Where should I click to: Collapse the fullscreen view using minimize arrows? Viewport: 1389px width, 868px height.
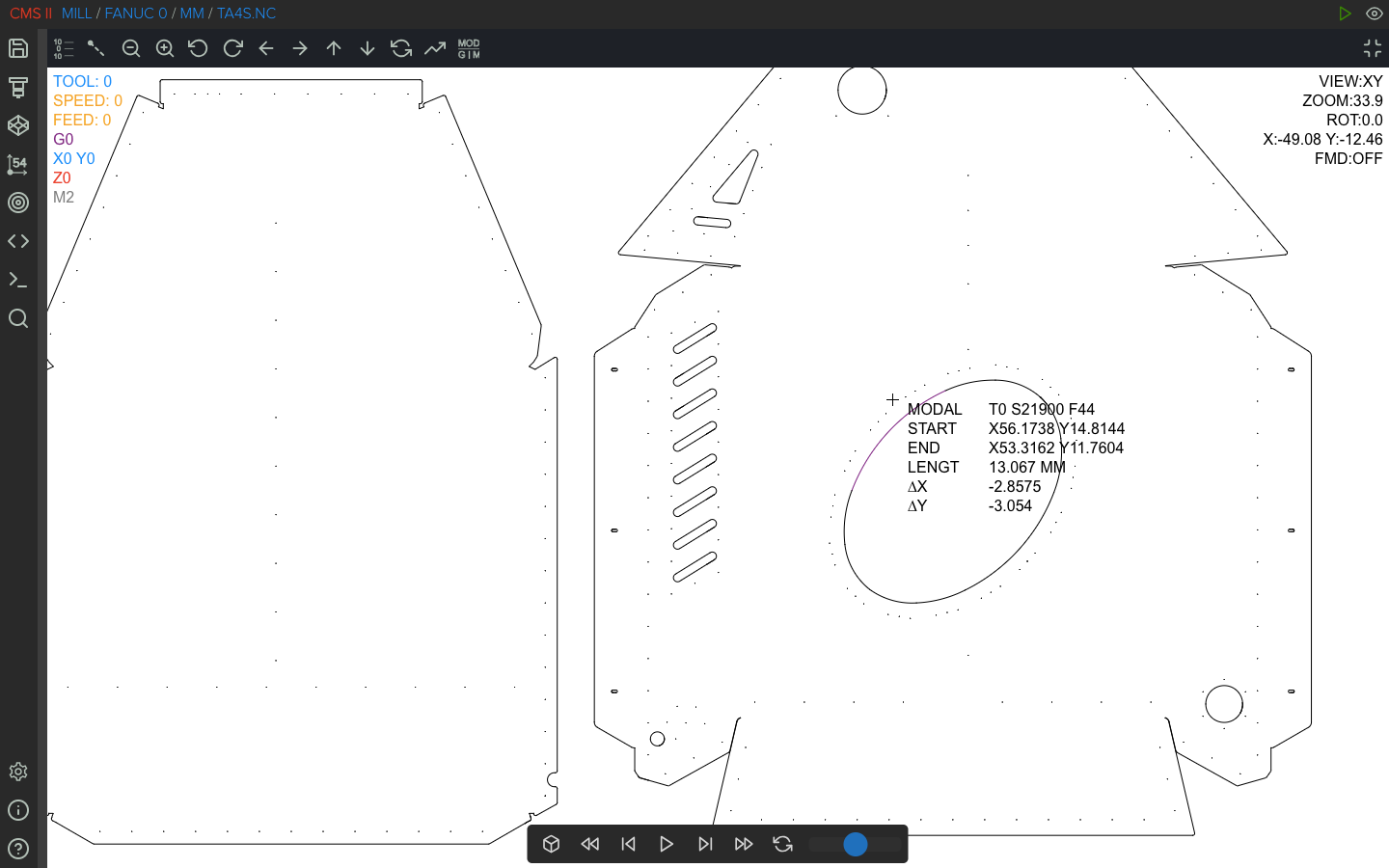[1373, 48]
